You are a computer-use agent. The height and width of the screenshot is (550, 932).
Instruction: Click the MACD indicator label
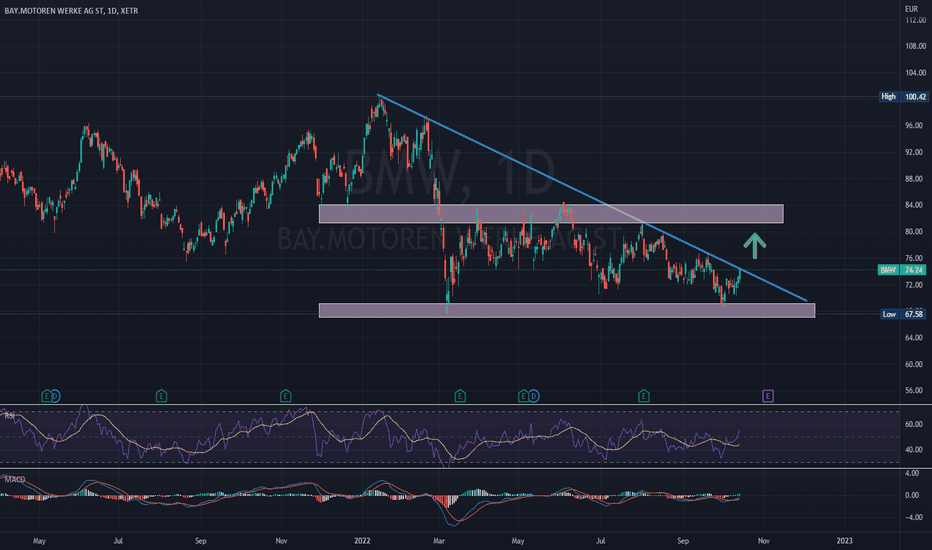[14, 479]
